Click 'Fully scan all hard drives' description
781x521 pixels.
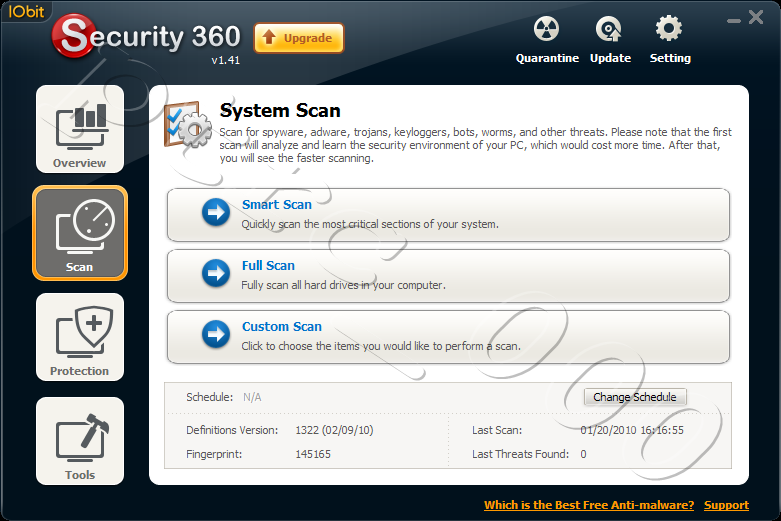(343, 285)
